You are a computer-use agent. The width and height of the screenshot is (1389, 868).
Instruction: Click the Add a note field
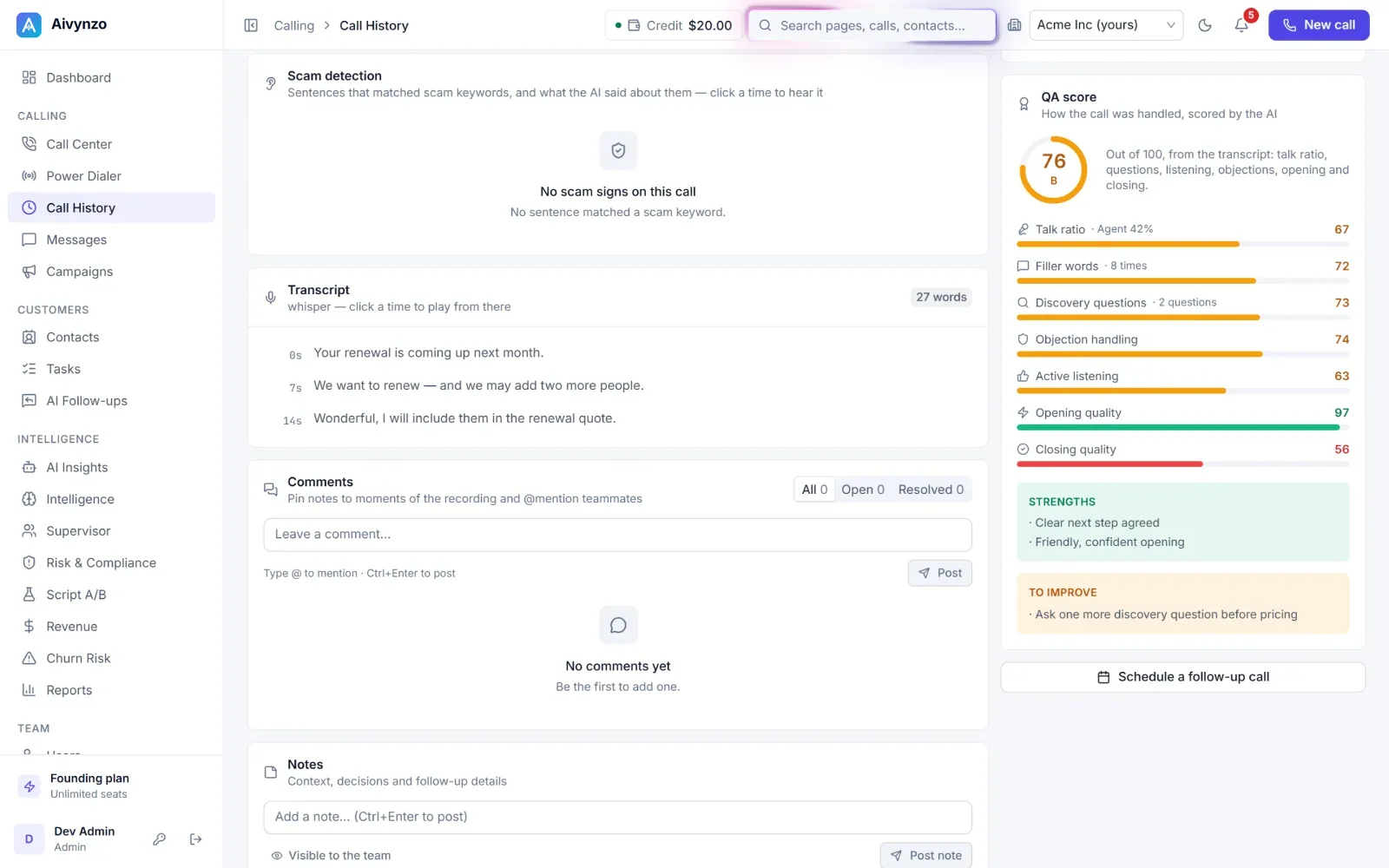pos(617,817)
